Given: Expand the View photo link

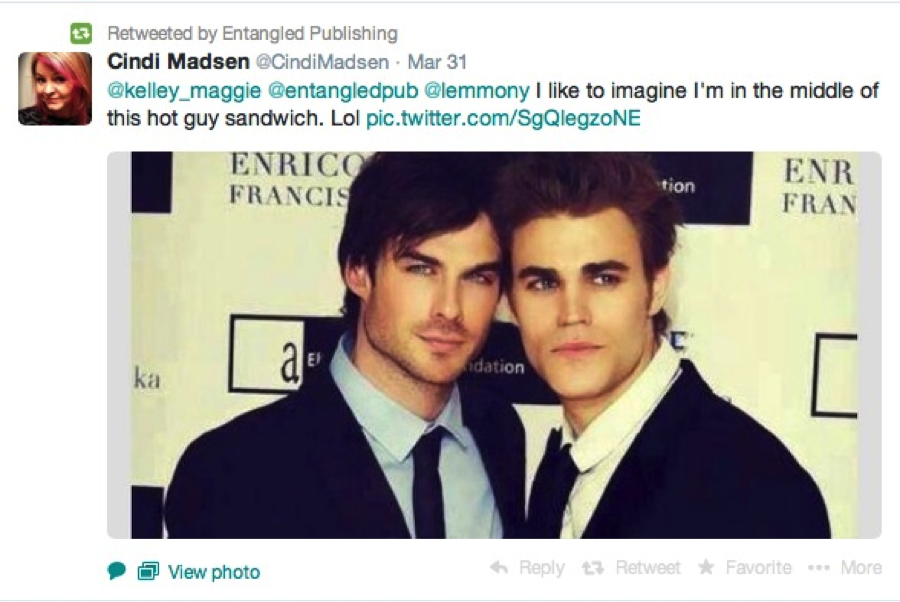Looking at the screenshot, I should point(214,572).
